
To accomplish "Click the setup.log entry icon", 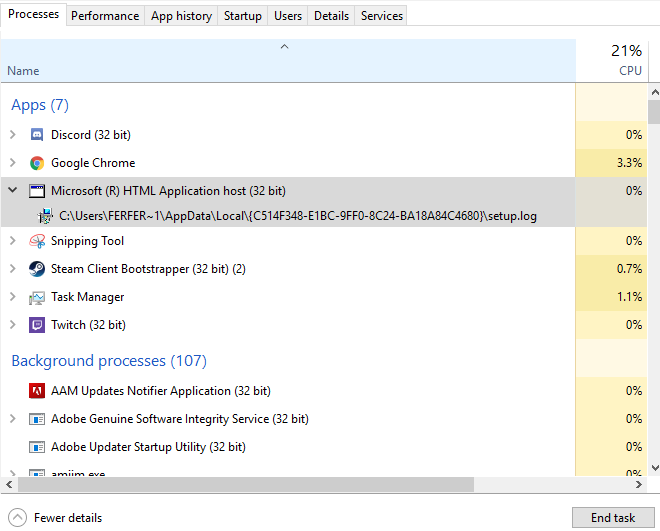I will [45, 216].
